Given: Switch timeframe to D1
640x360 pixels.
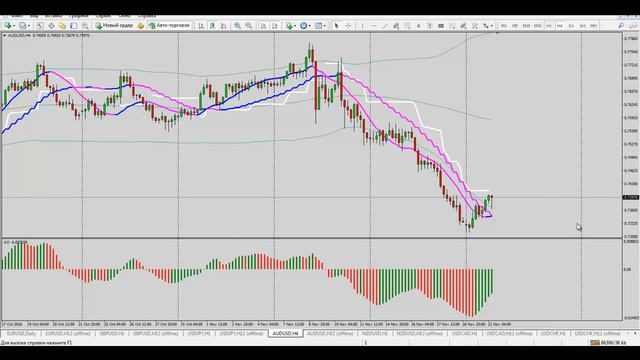Looking at the screenshot, I should tap(571, 26).
